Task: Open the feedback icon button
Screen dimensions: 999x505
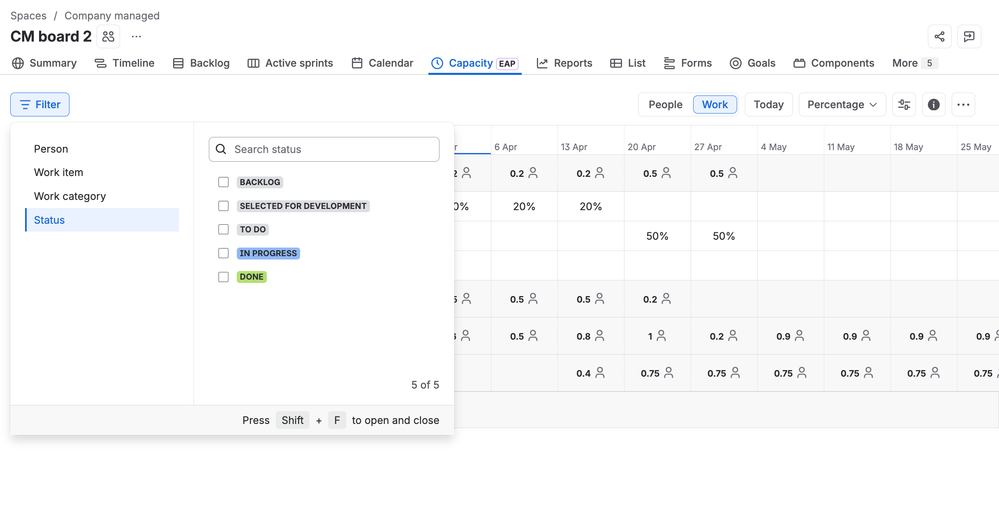Action: [x=969, y=36]
